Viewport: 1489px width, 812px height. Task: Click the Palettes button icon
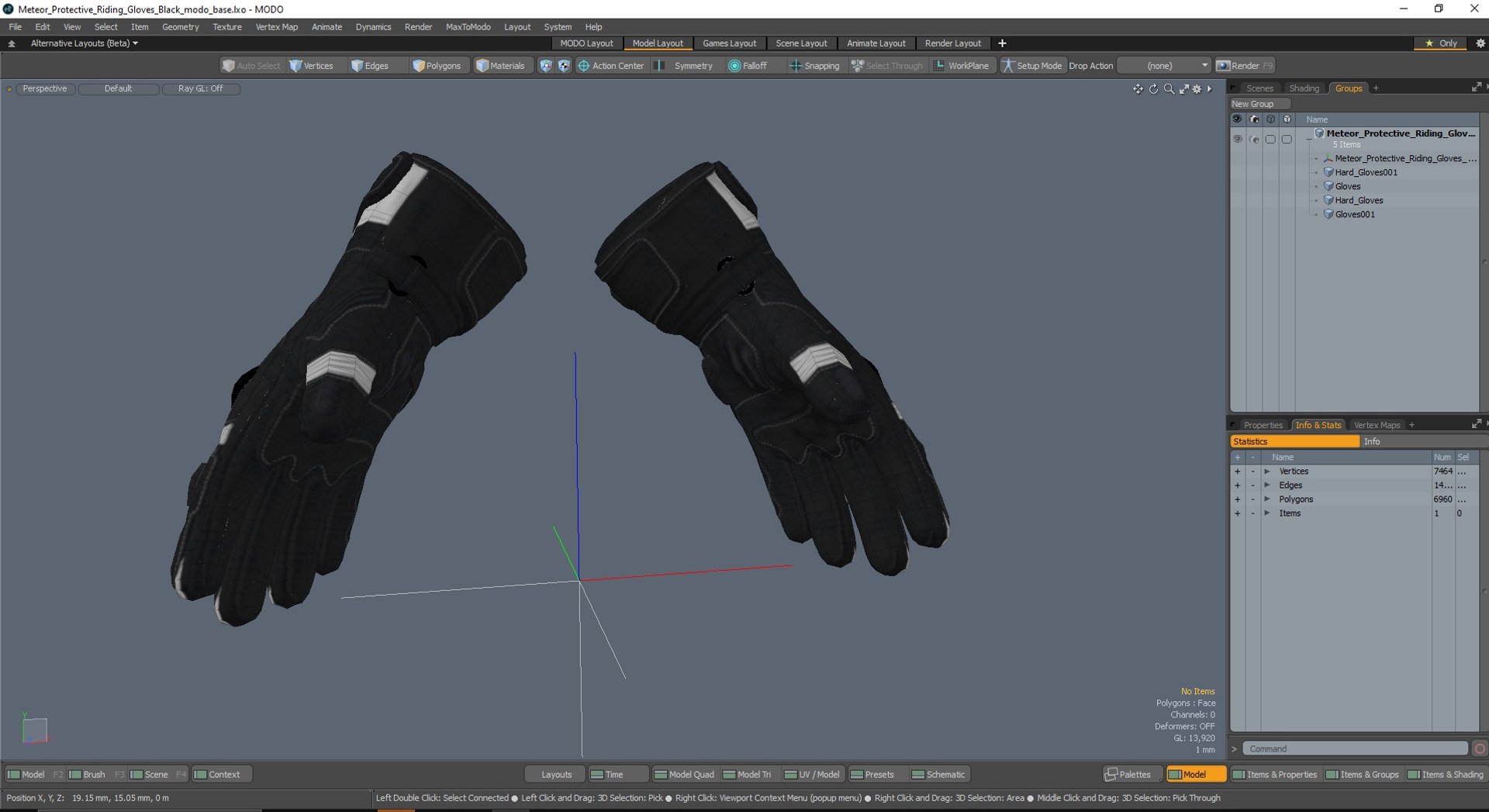(x=1128, y=775)
